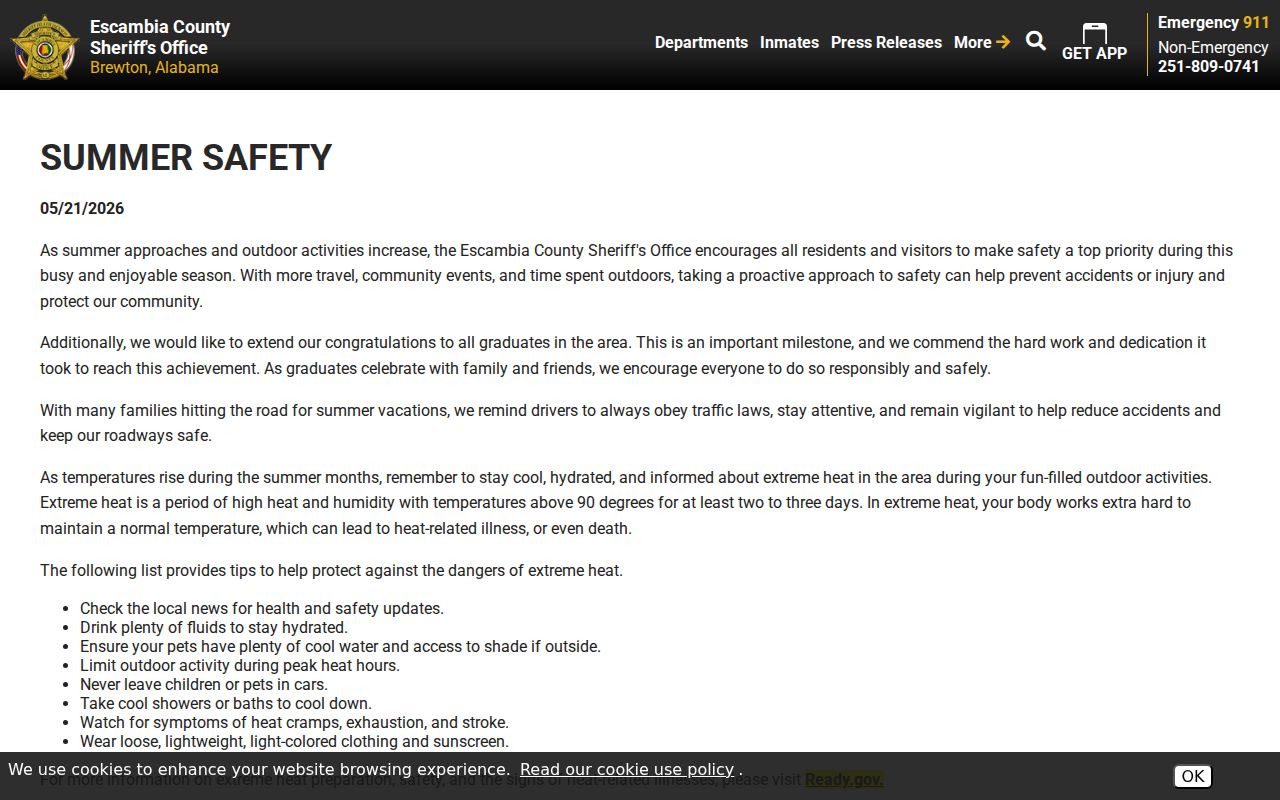This screenshot has width=1280, height=800.
Task: Click 'Drink plenty of fluids to stay hydrated.'
Action: pos(214,627)
